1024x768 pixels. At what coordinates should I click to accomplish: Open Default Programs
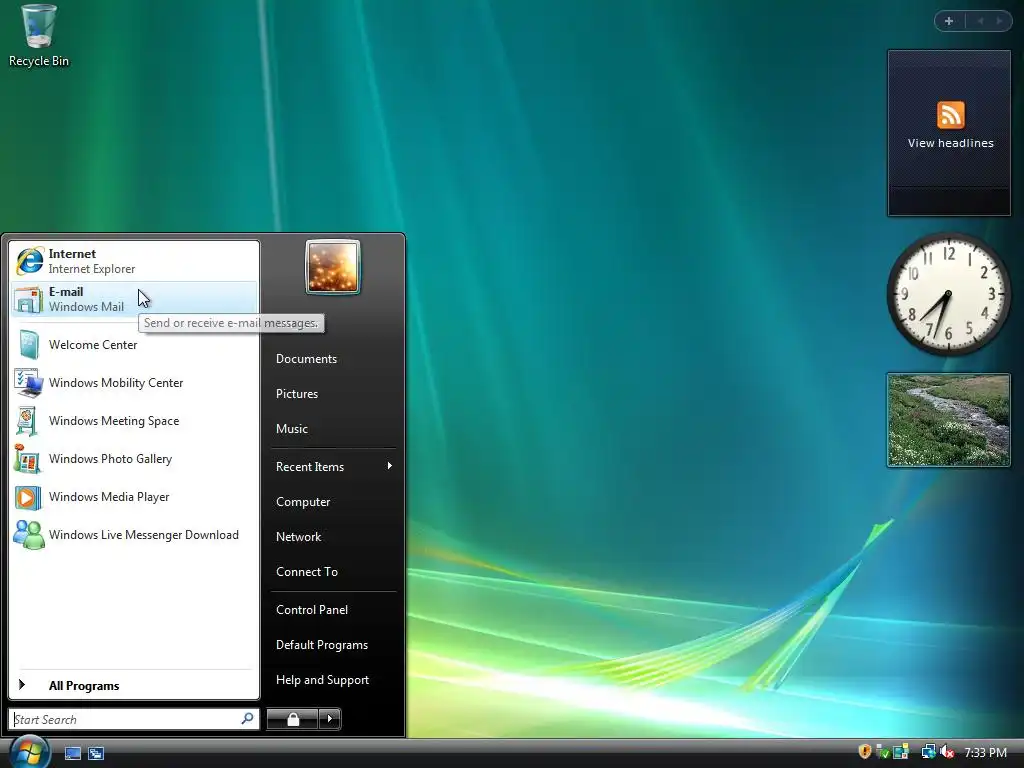(x=333, y=645)
